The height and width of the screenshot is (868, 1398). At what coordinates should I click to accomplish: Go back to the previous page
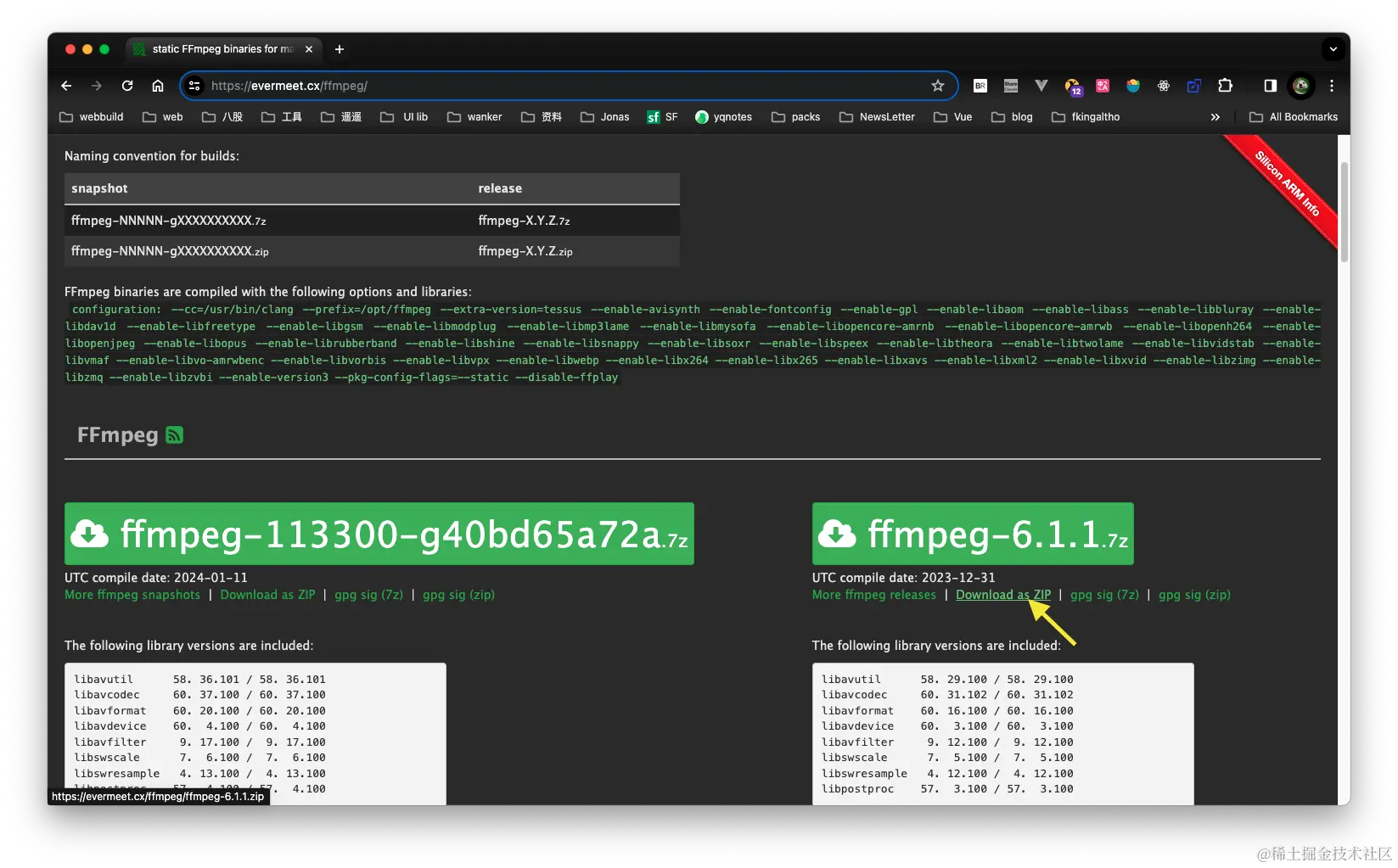66,86
